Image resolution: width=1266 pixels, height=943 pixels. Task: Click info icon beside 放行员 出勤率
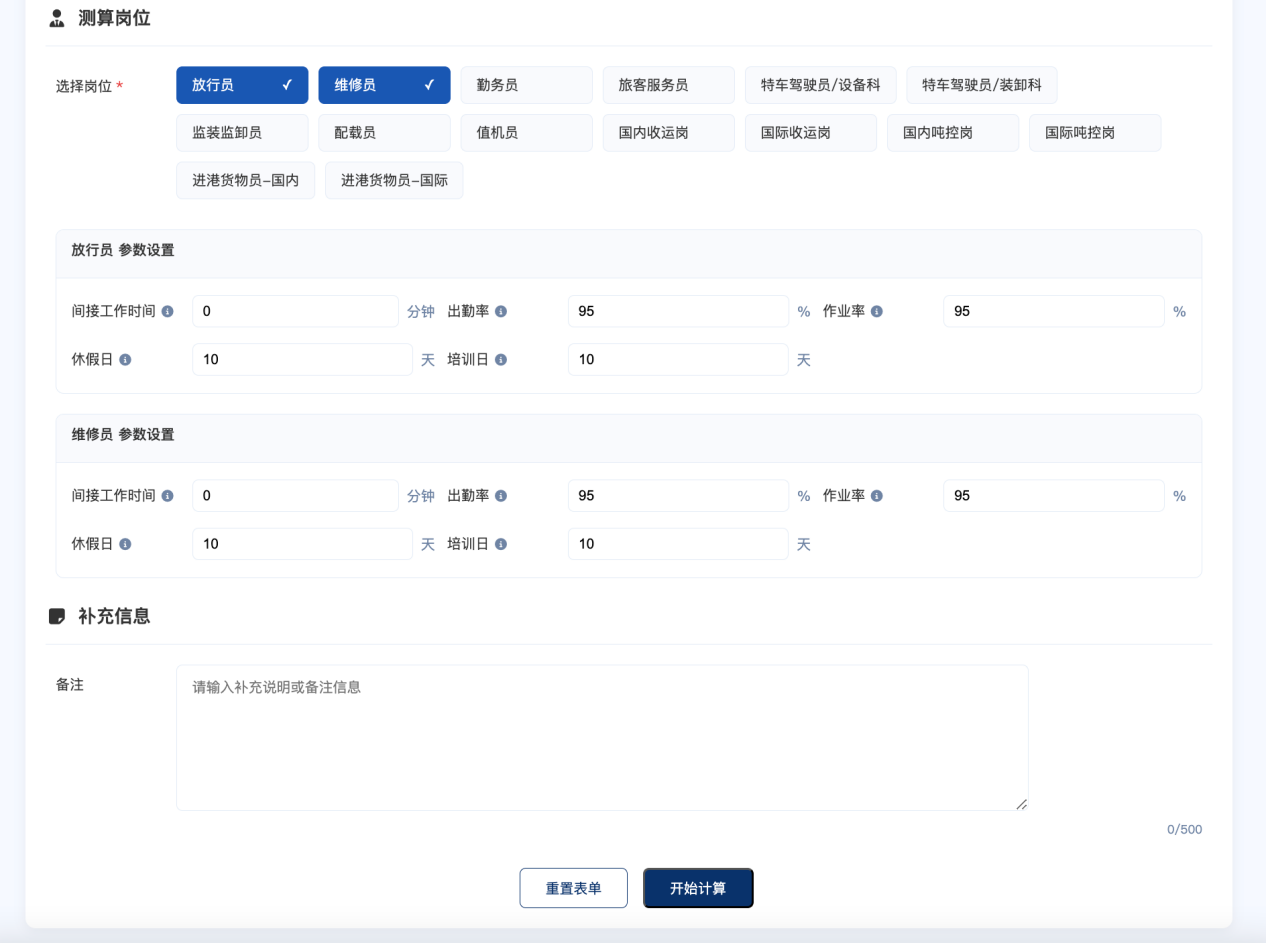(501, 311)
